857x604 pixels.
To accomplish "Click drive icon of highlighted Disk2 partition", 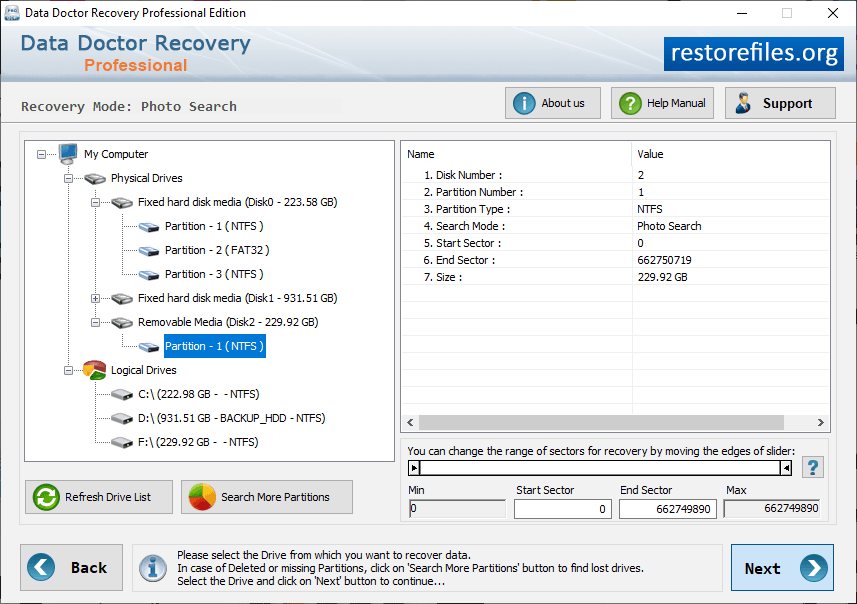I will (149, 347).
